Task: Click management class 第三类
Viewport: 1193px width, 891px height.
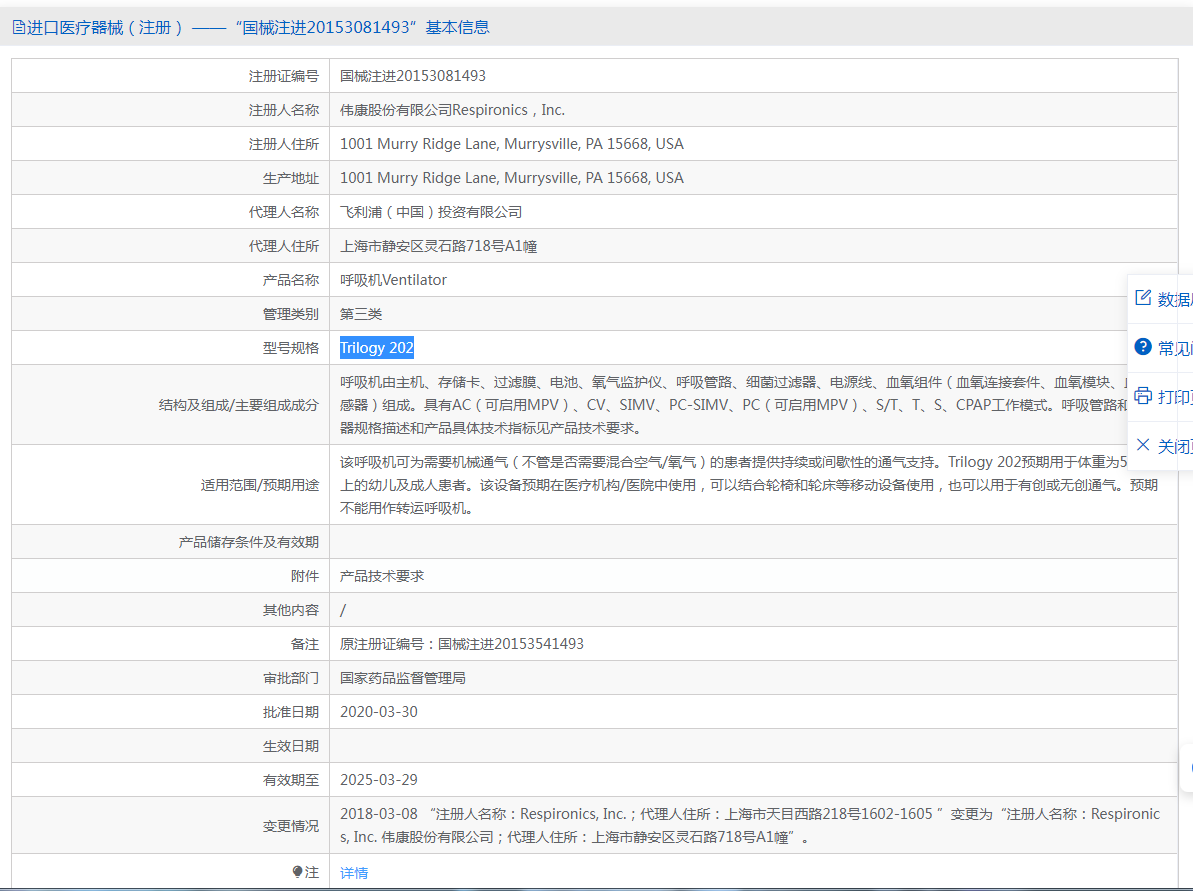Action: [x=361, y=314]
